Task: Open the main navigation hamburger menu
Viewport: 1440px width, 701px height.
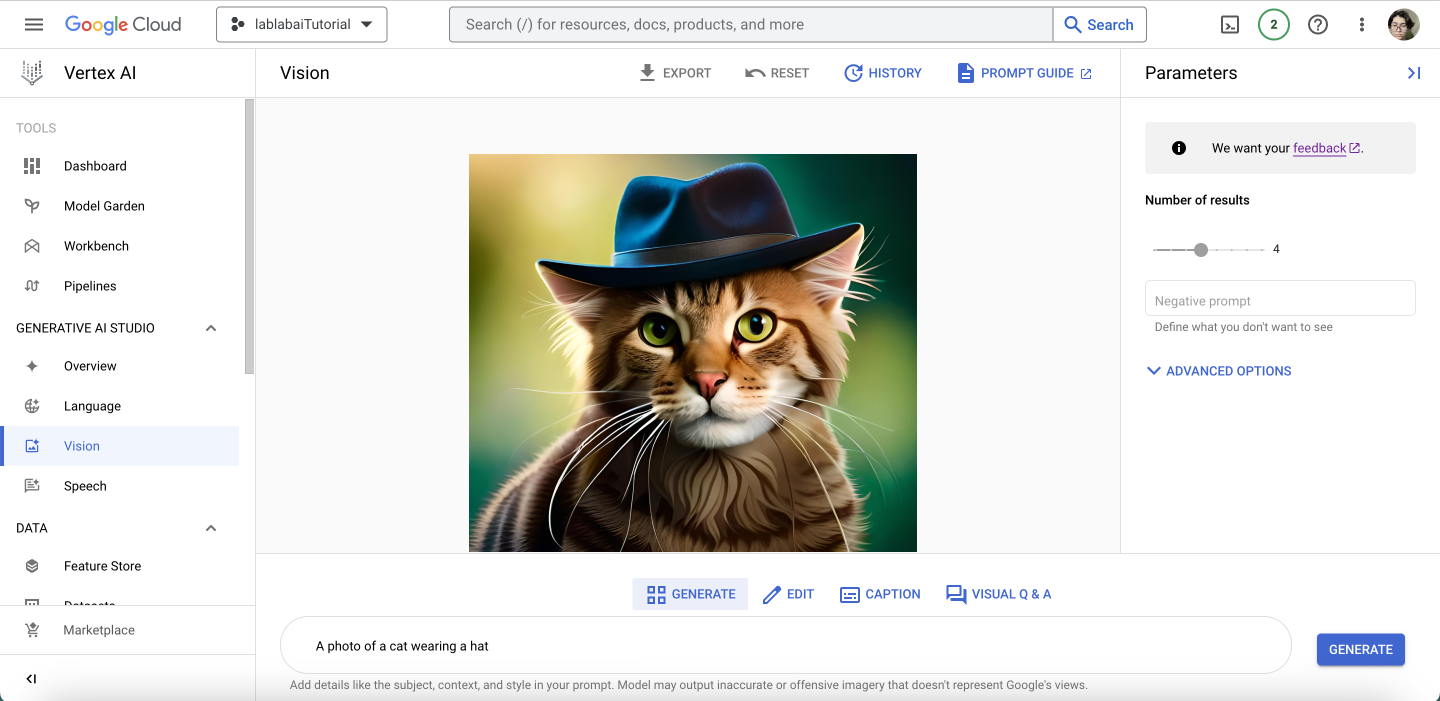Action: pos(34,24)
